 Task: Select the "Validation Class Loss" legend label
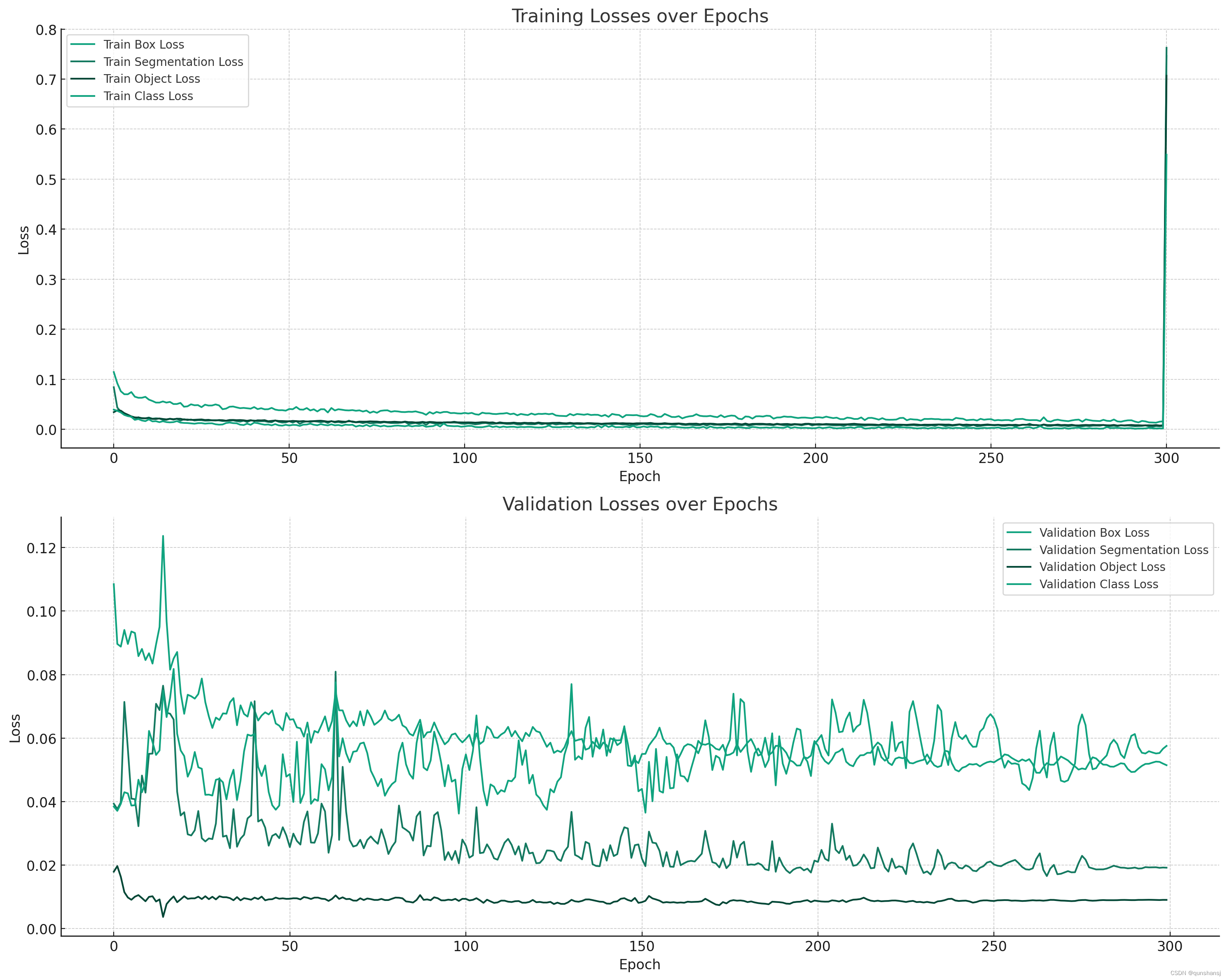[1099, 585]
